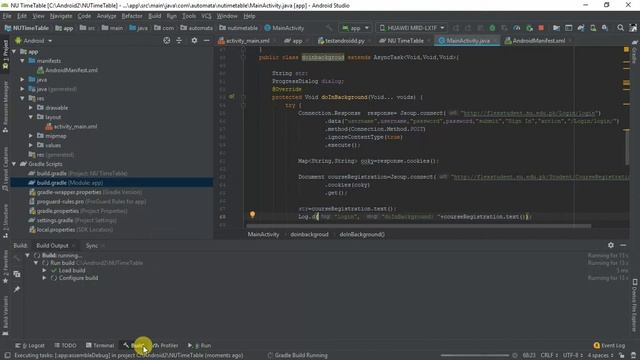Stop the running app with the red square
The width and height of the screenshot is (640, 360).
541,28
